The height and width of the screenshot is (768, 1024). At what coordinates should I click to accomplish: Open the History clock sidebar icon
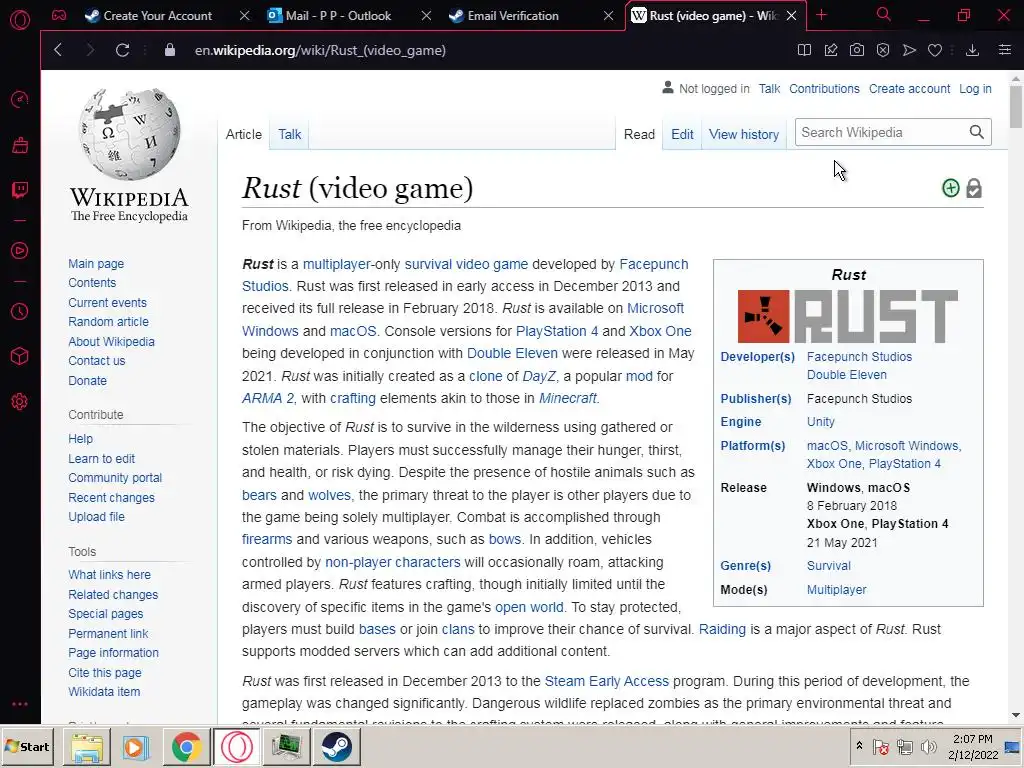point(20,312)
